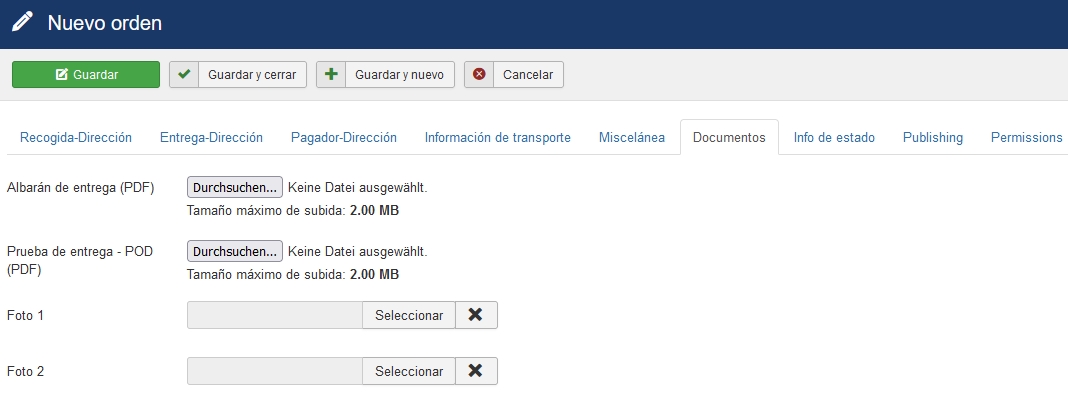Viewport: 1068px width, 398px height.
Task: Click Seleccionar button for Foto 2
Action: [x=409, y=371]
